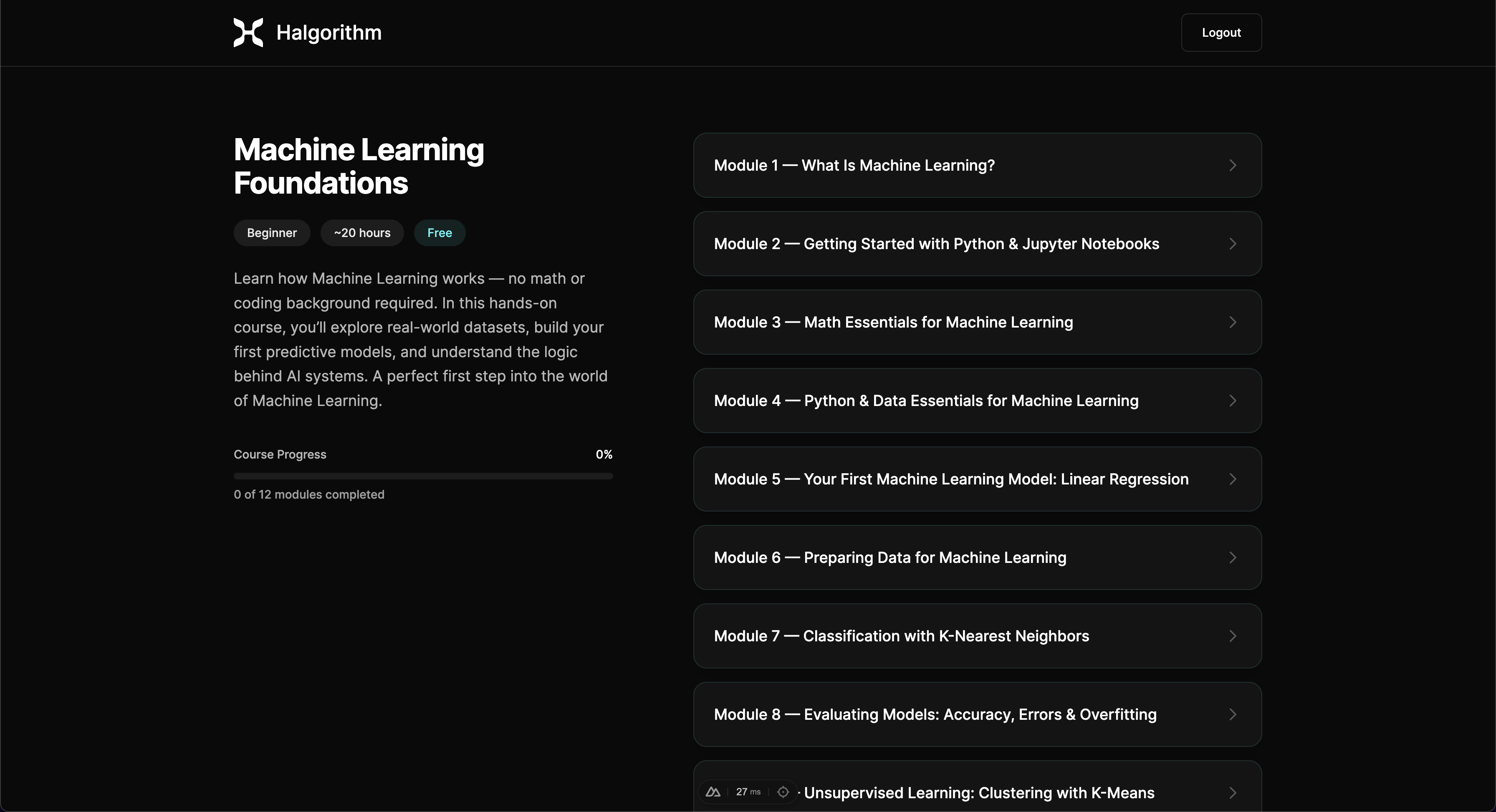Click chevron on K-Means Clustering module
This screenshot has width=1496, height=812.
(x=1232, y=792)
